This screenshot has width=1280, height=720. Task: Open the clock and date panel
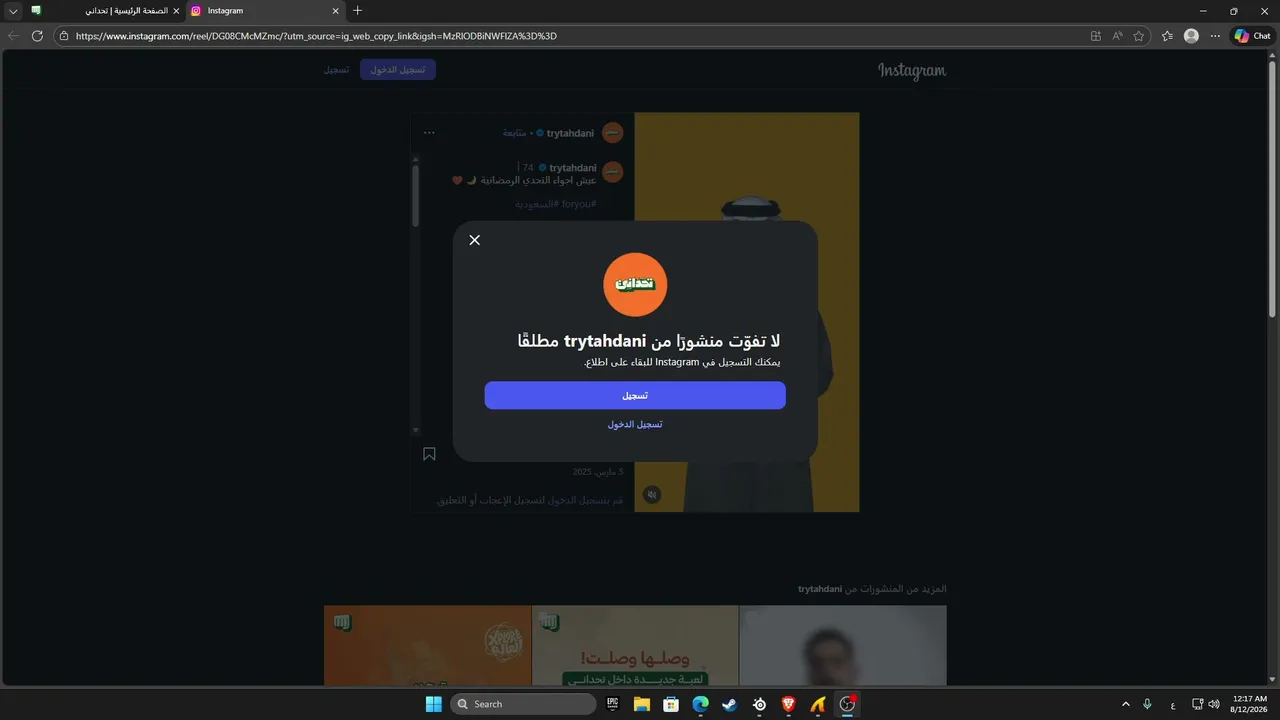pos(1250,704)
